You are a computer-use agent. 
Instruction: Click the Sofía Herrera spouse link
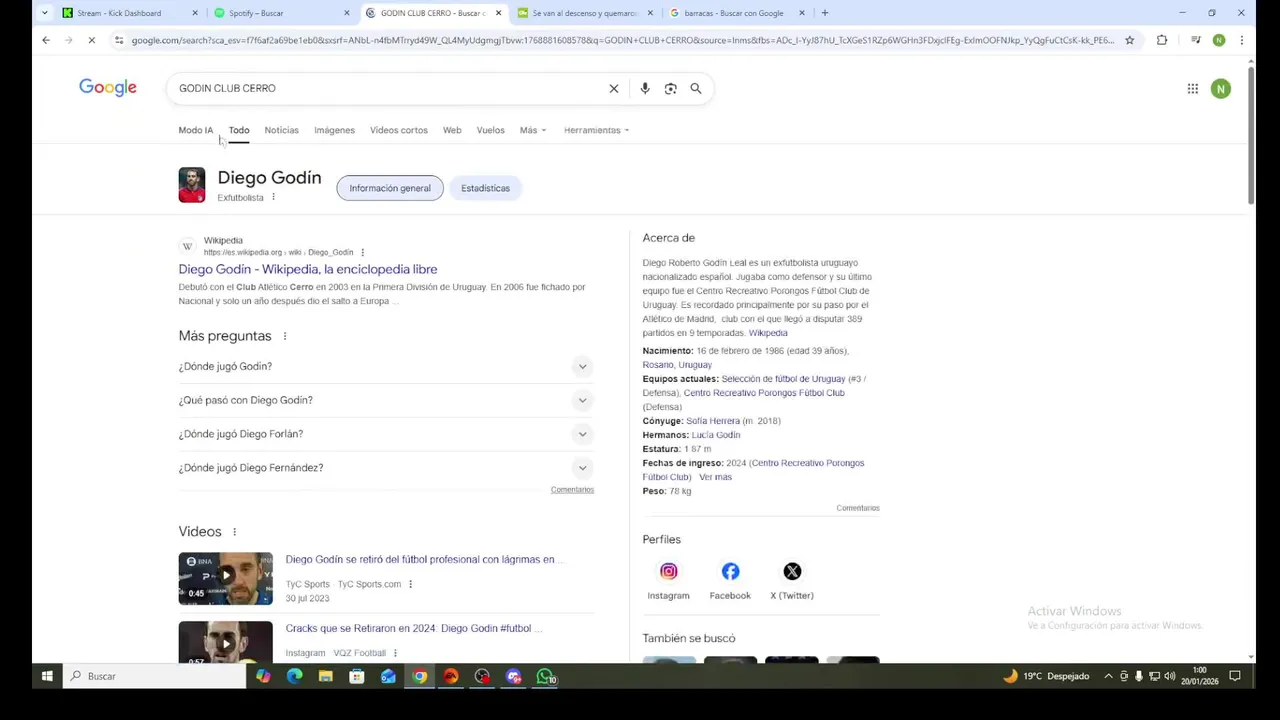pos(713,421)
